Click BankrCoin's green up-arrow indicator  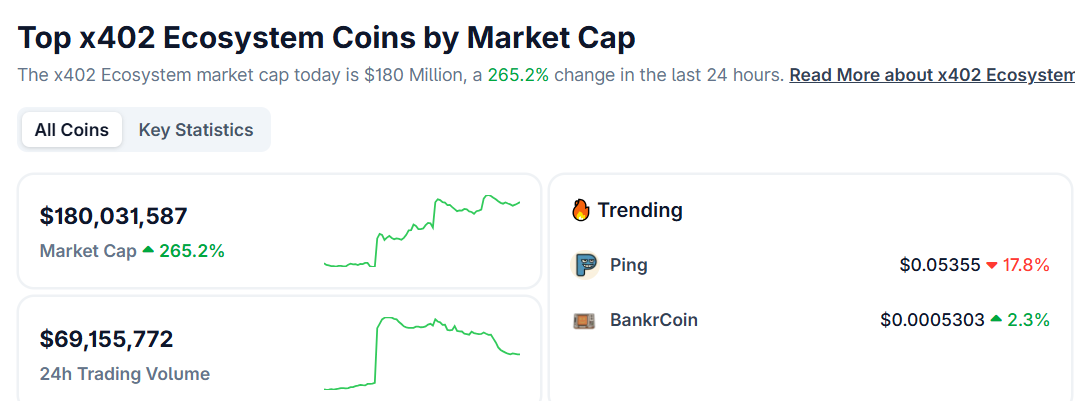click(x=996, y=320)
